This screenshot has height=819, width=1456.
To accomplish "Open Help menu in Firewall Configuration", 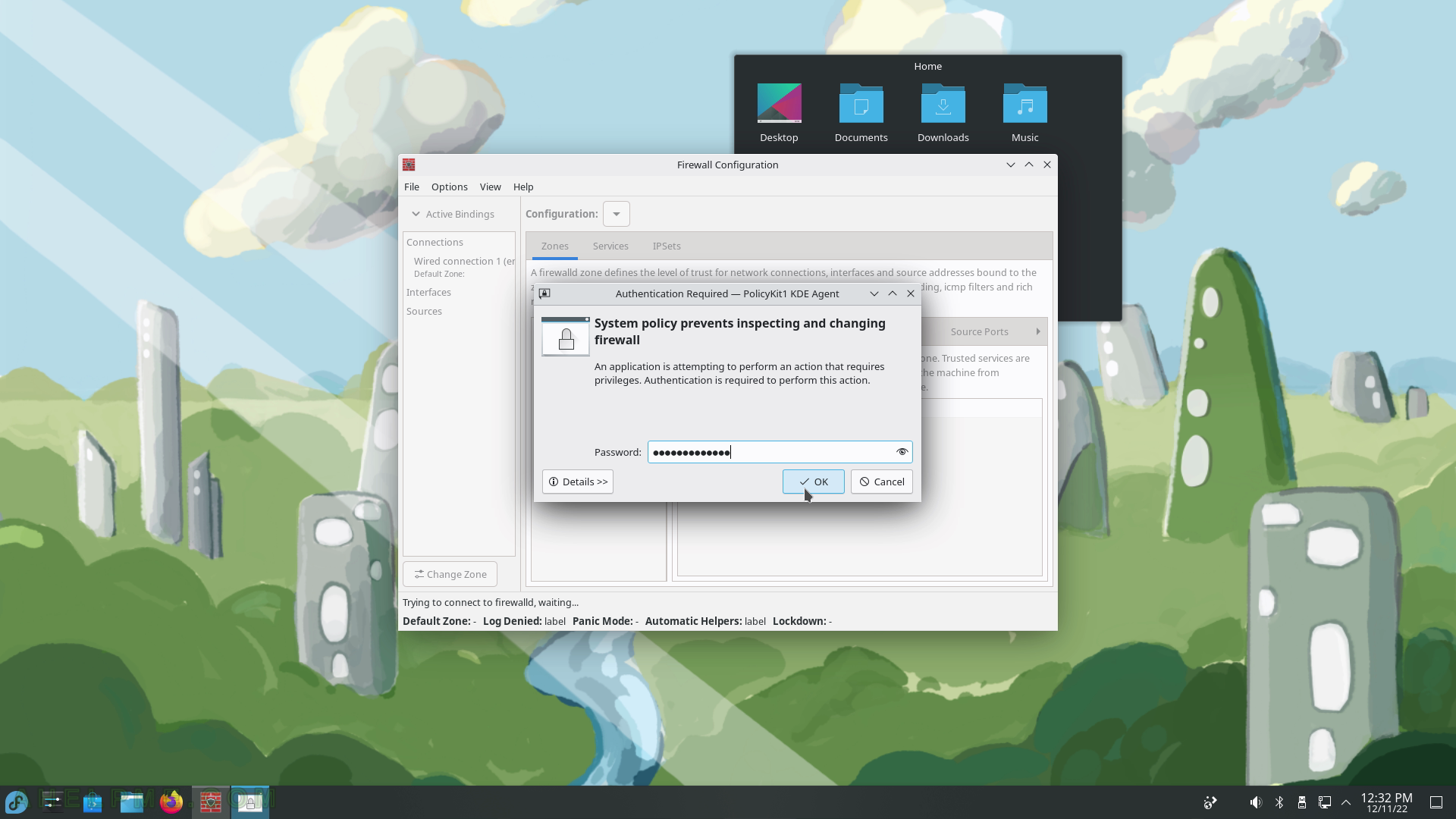I will [523, 187].
